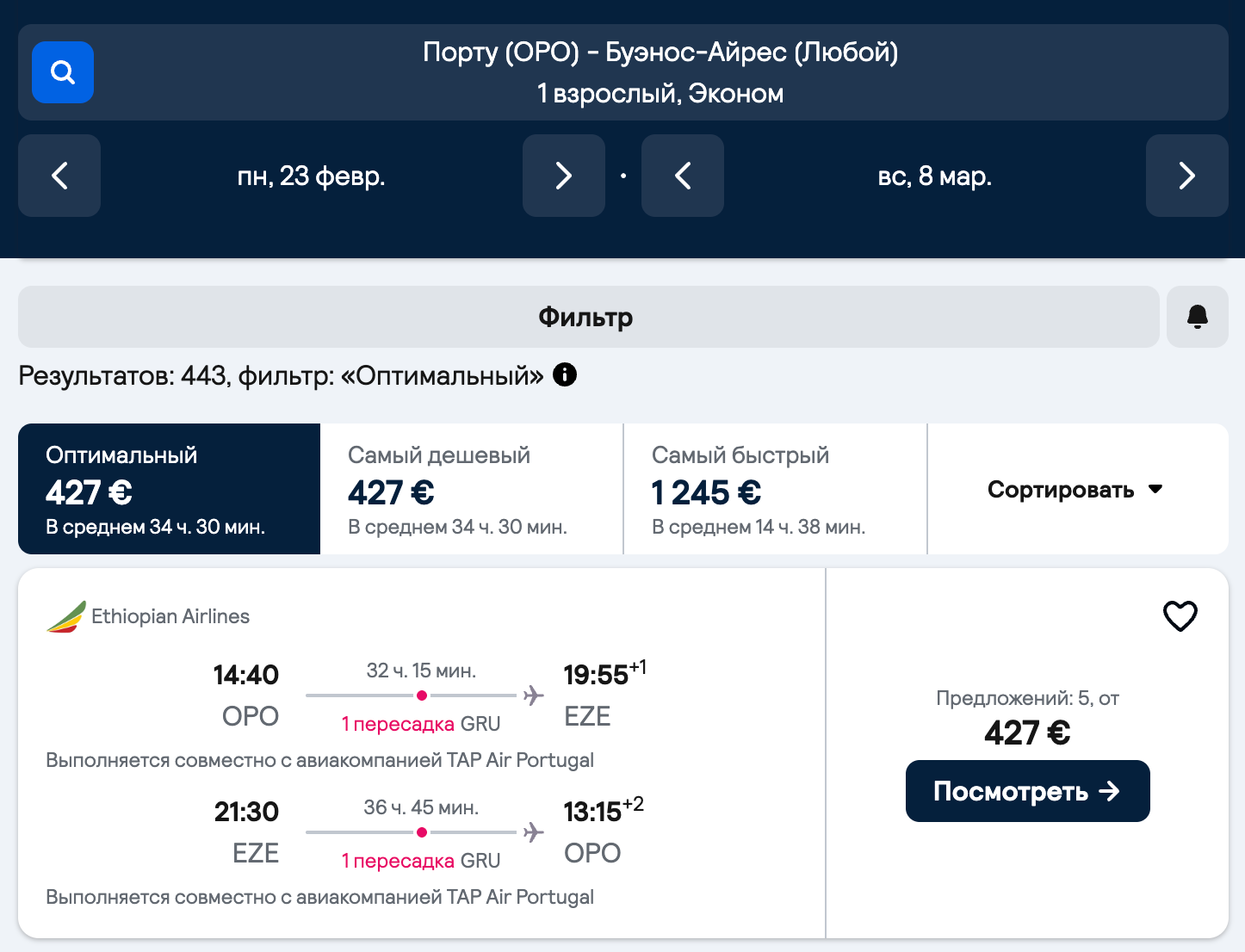Advance departure date after 23 февр.

pyautogui.click(x=563, y=176)
